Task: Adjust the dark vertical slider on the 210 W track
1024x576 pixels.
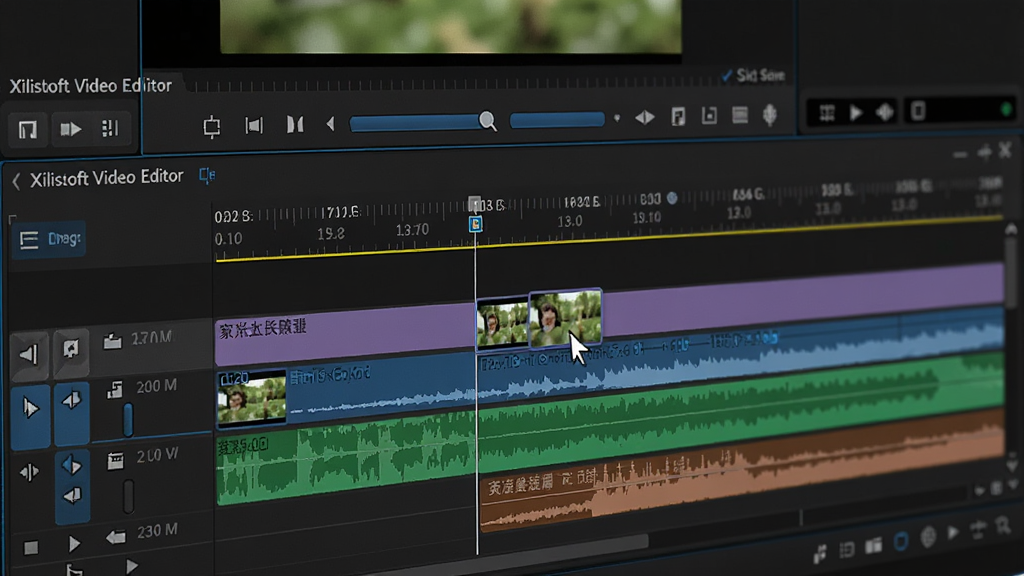Action: pos(129,497)
